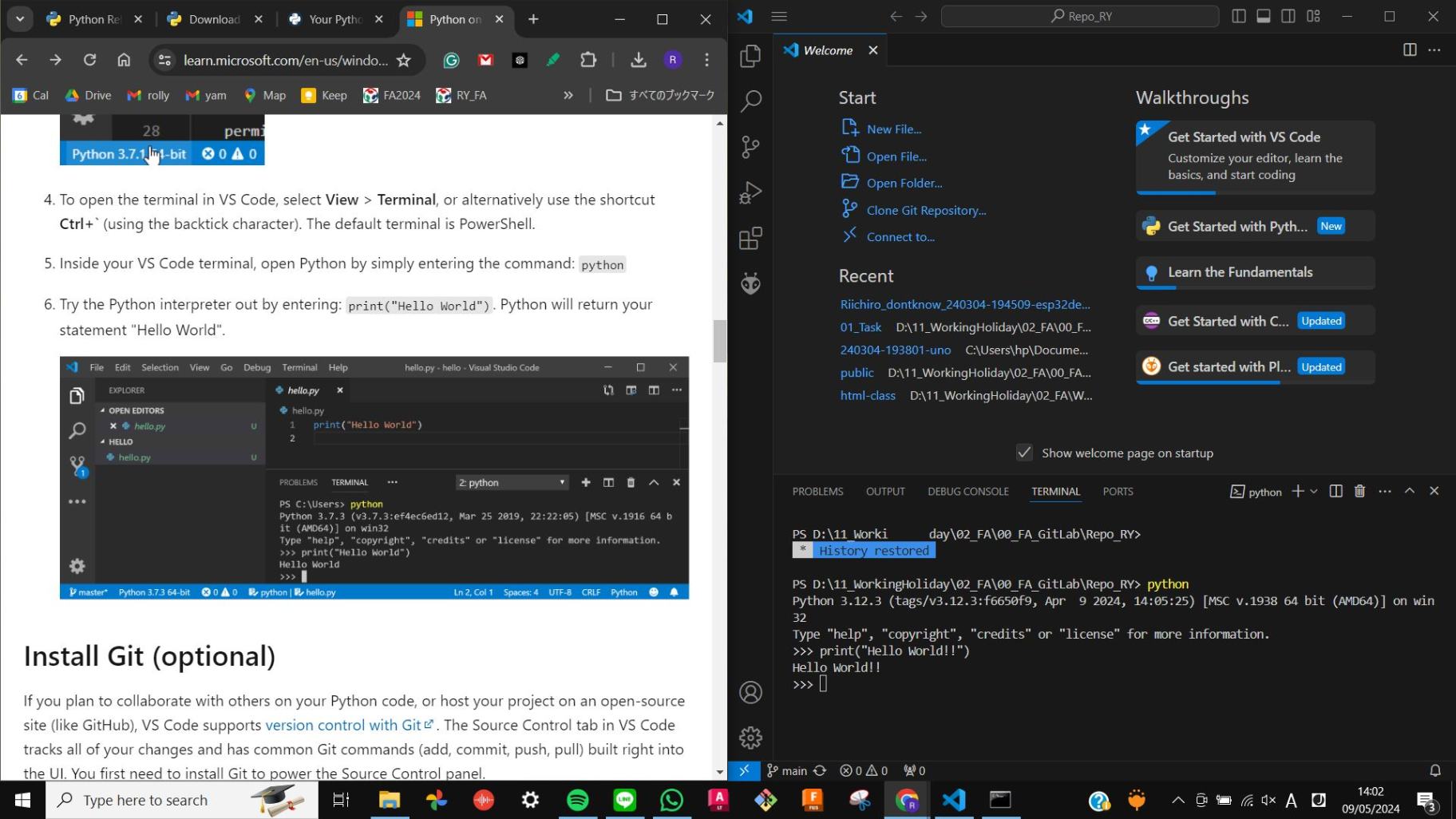The height and width of the screenshot is (819, 1456).
Task: Open Source Control view in VS Code
Action: point(750,147)
